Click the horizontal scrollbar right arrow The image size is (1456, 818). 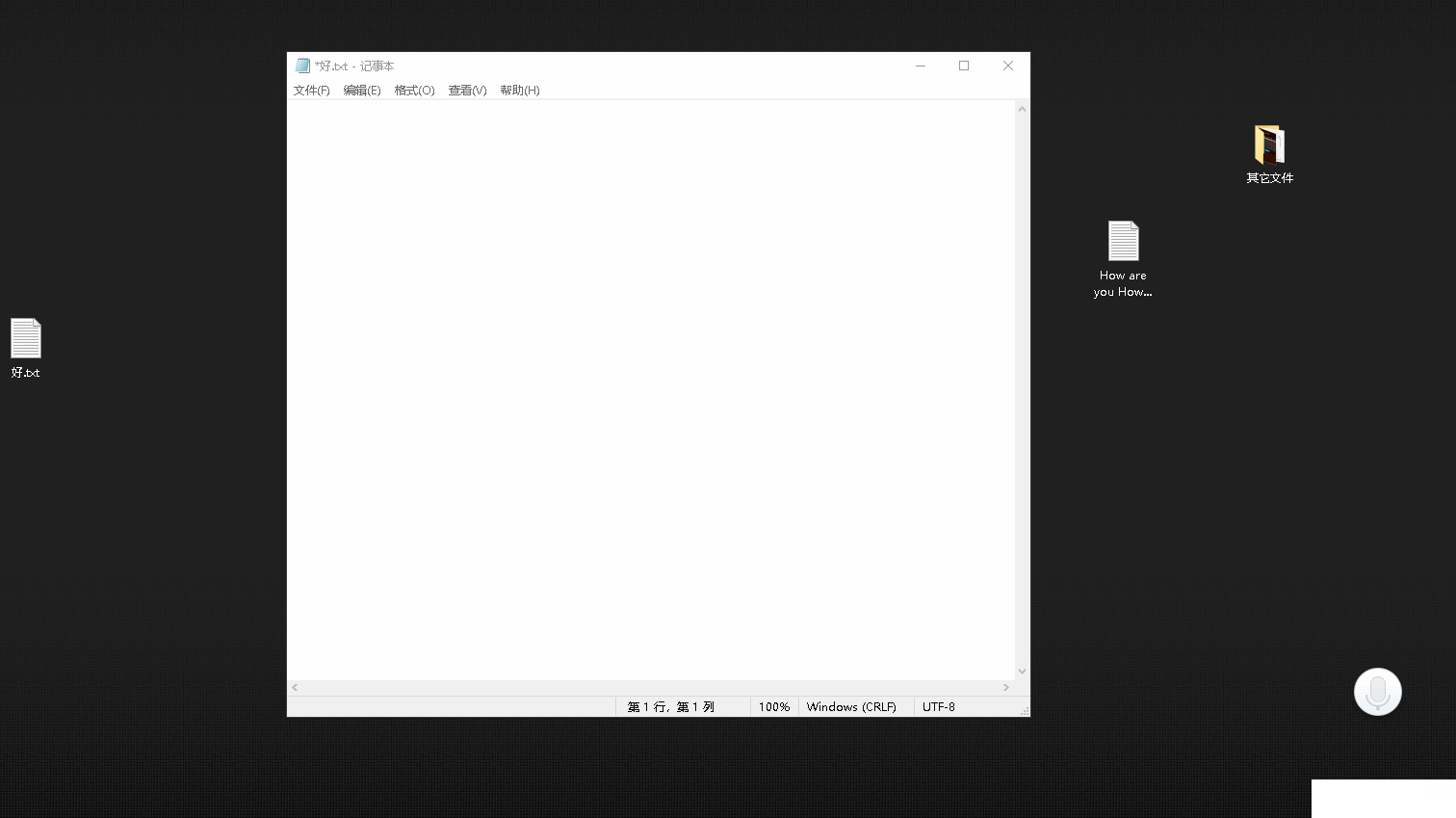pos(1006,687)
